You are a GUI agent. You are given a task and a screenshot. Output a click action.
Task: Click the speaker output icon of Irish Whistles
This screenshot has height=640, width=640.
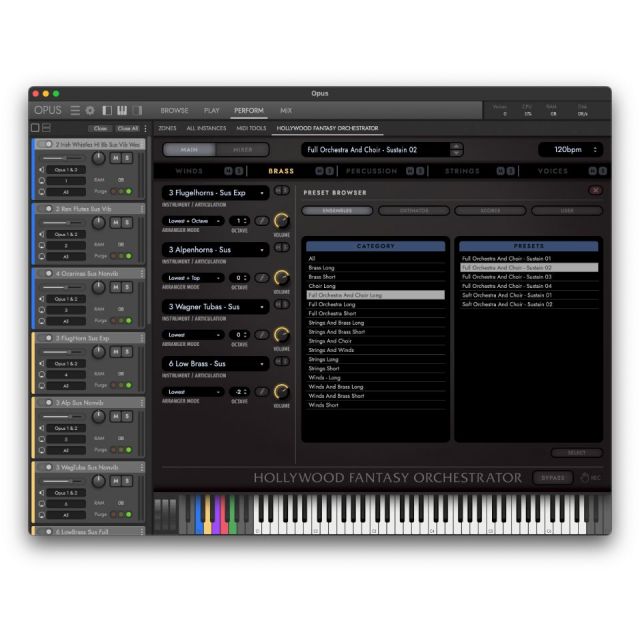(x=42, y=169)
